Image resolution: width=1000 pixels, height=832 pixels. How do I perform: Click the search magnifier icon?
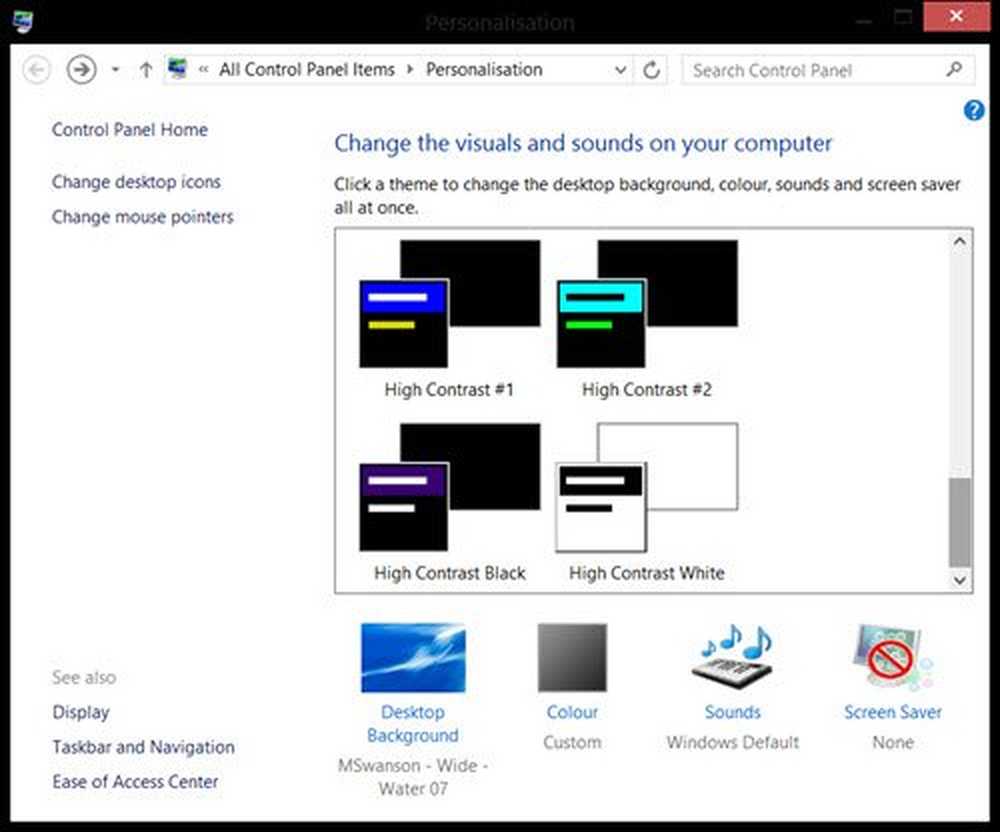click(x=953, y=70)
